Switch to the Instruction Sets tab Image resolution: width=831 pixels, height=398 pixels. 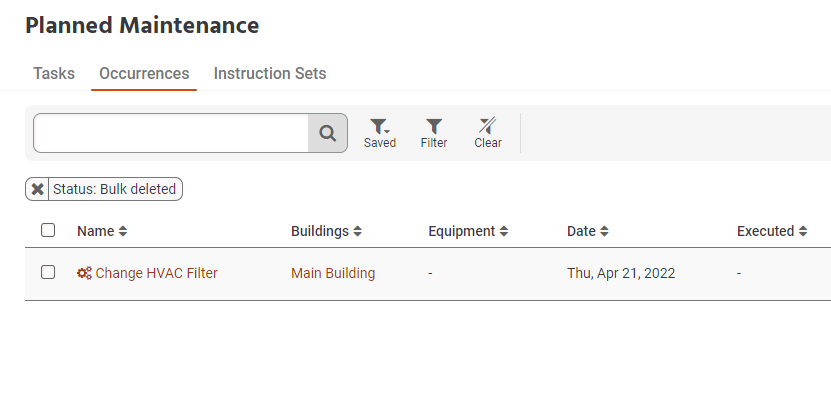coord(270,73)
